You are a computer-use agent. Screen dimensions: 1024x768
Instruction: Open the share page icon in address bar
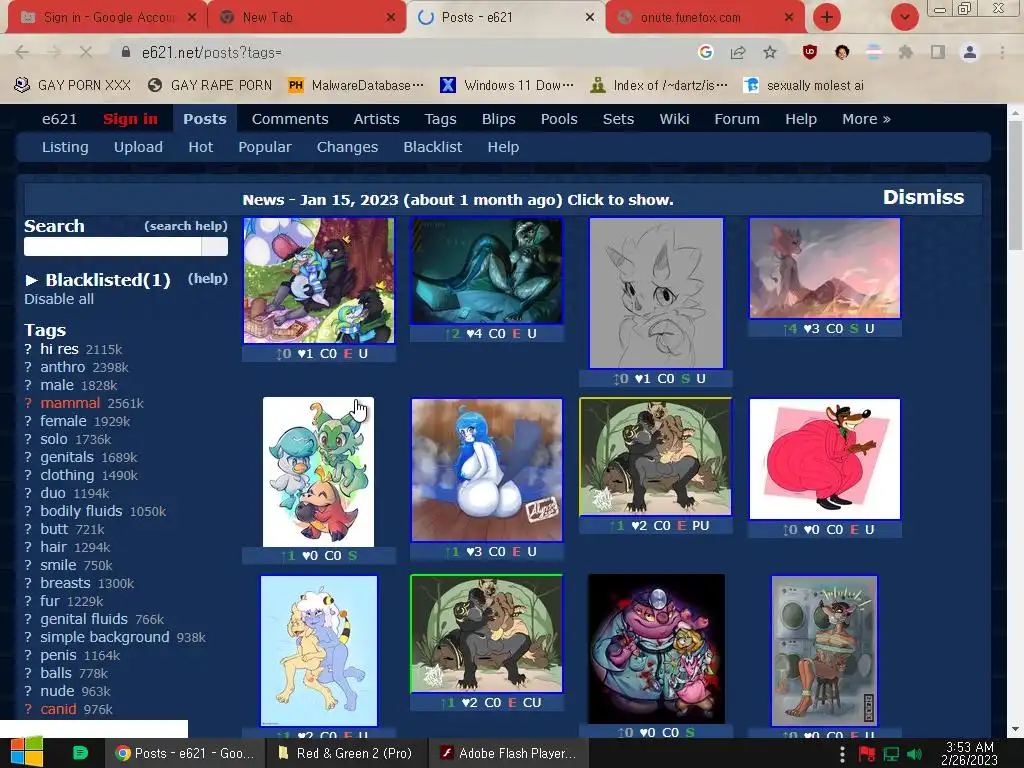738,52
